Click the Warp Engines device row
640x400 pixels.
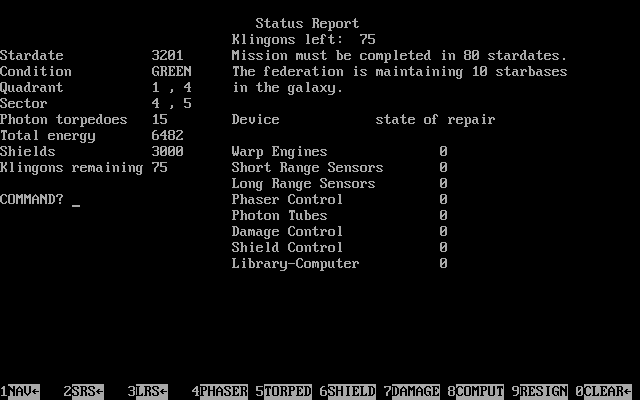coord(340,152)
